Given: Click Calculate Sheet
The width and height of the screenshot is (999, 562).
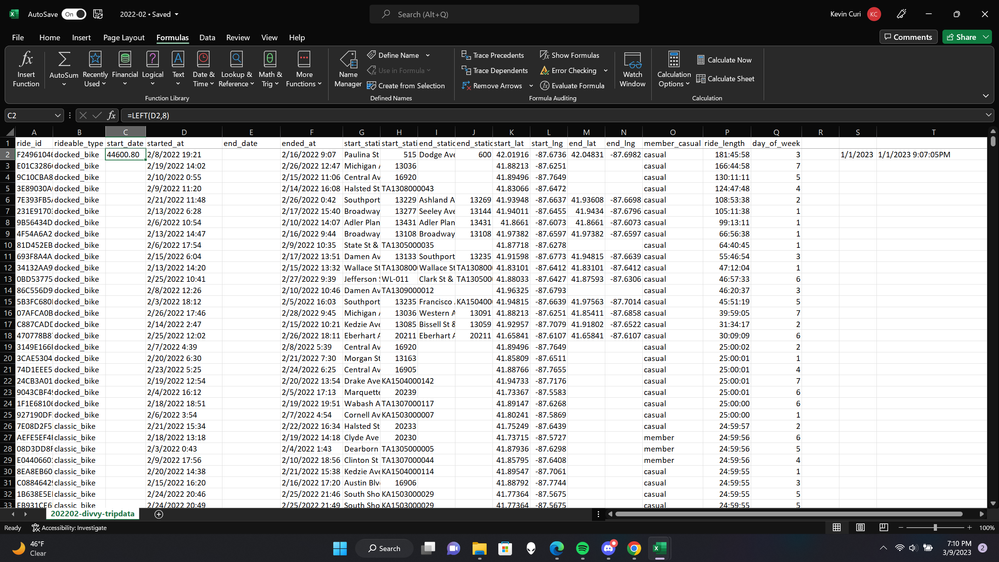Looking at the screenshot, I should click(725, 79).
